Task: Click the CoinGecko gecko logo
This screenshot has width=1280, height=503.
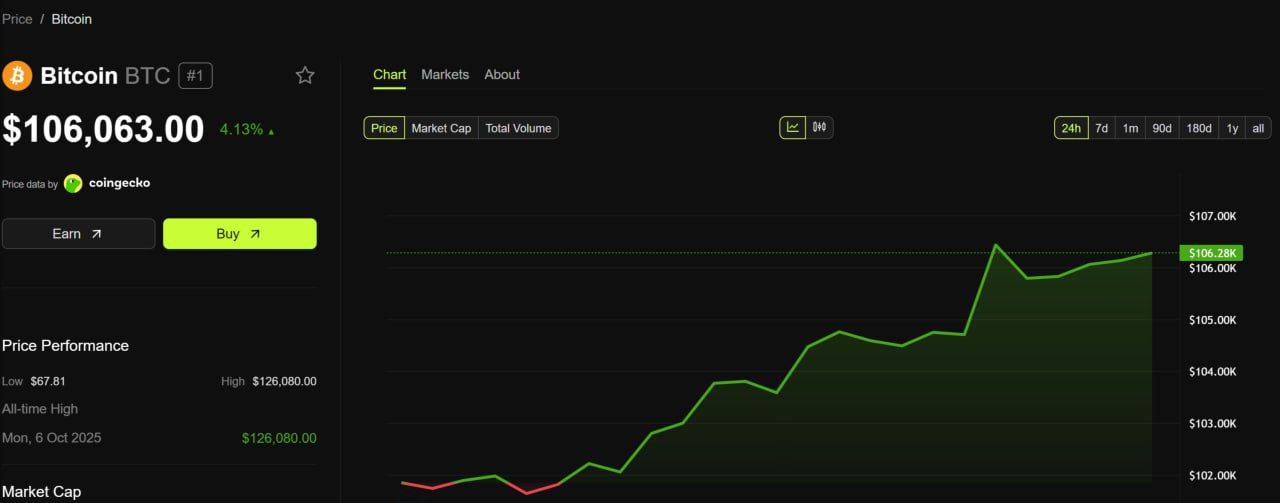Action: tap(73, 183)
